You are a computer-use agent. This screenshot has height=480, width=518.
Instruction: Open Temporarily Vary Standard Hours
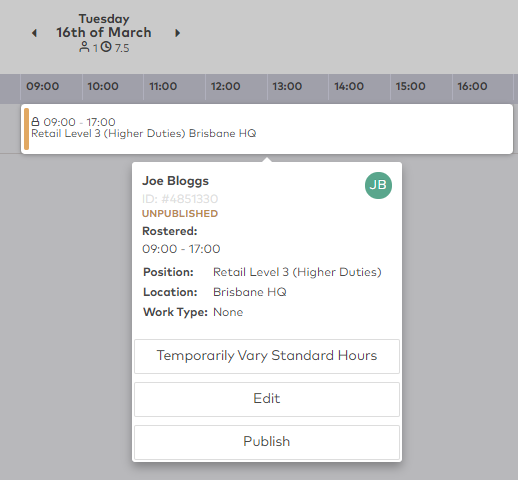click(267, 356)
